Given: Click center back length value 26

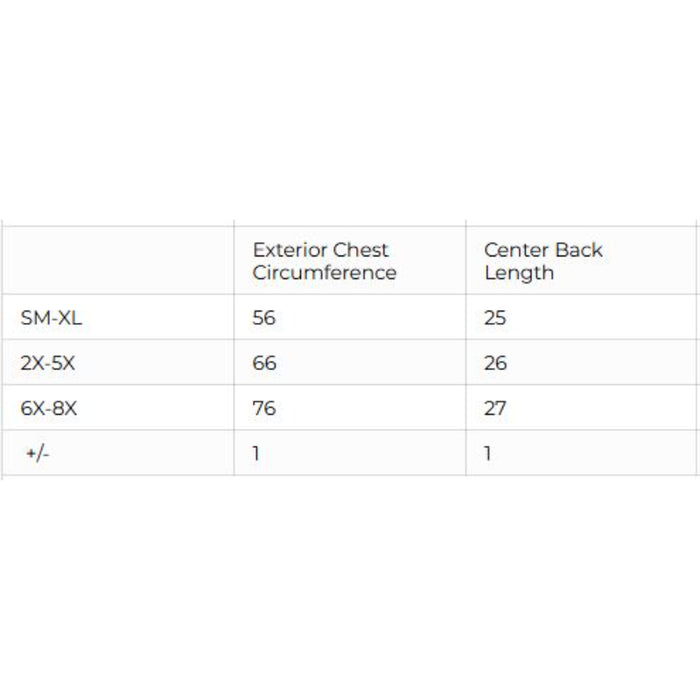Looking at the screenshot, I should 495,363.
